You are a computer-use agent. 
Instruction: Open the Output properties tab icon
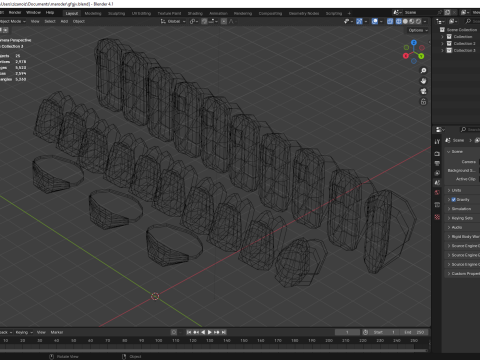click(437, 163)
